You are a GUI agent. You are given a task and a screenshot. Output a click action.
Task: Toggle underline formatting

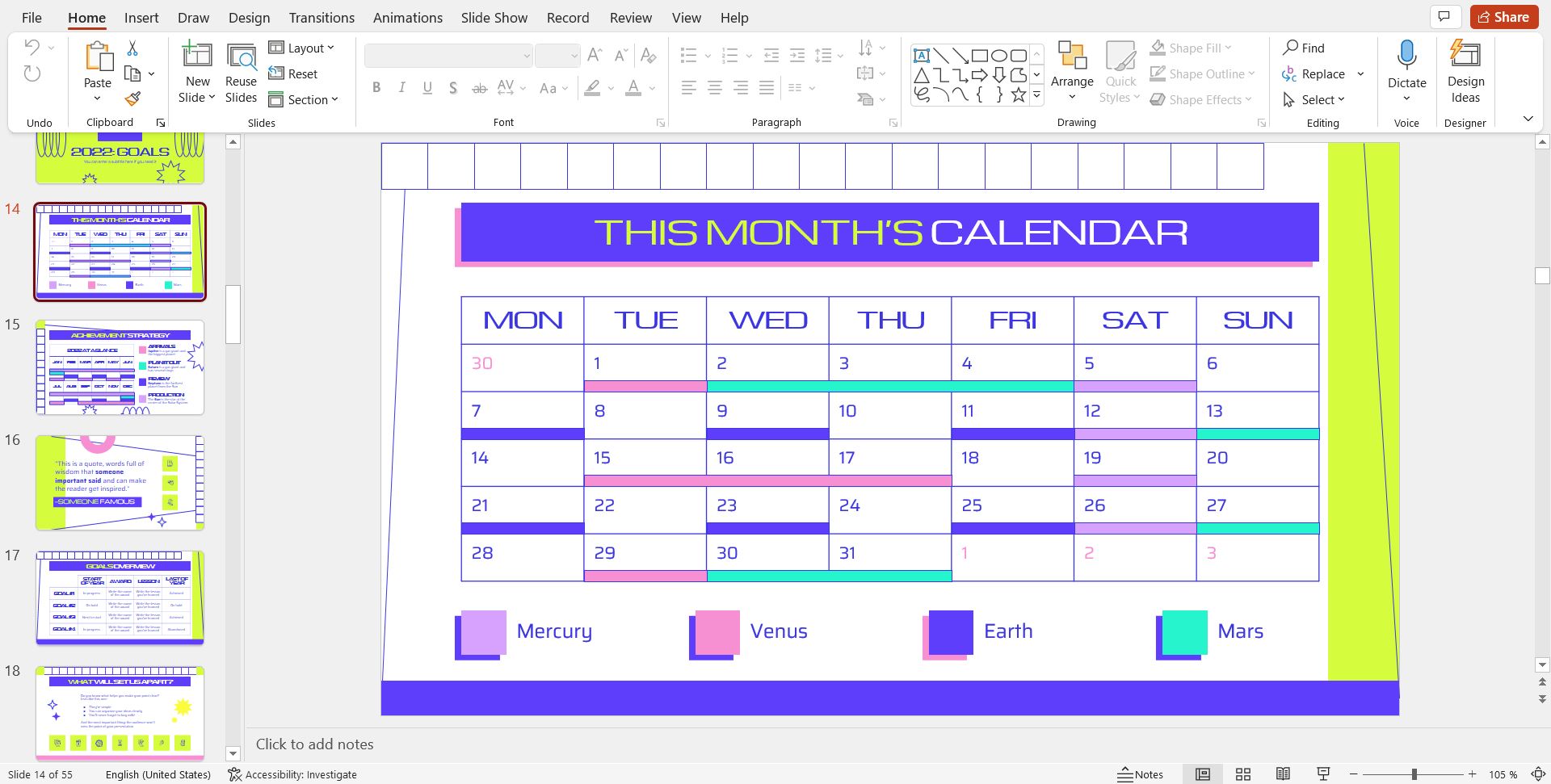click(x=427, y=88)
